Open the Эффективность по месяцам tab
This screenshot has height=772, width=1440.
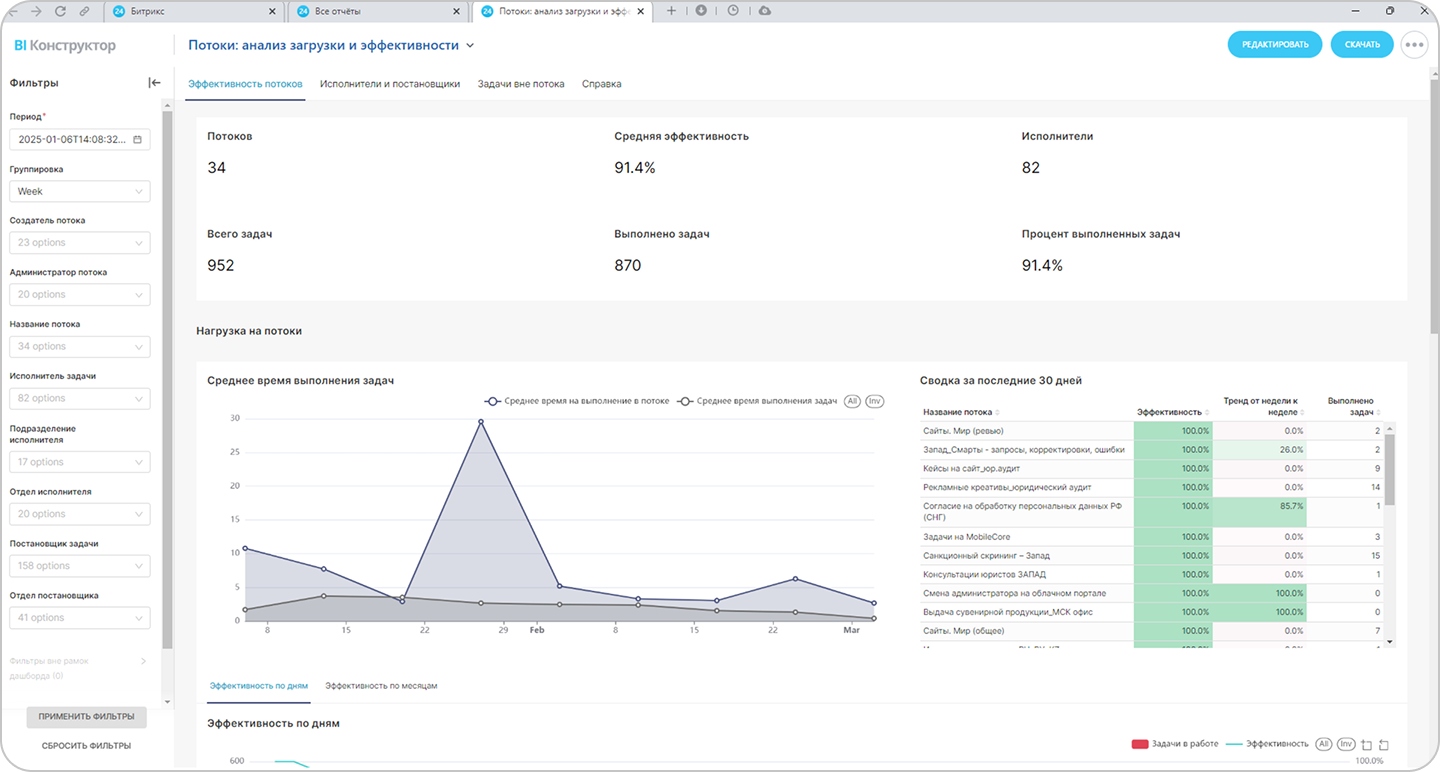pos(381,686)
